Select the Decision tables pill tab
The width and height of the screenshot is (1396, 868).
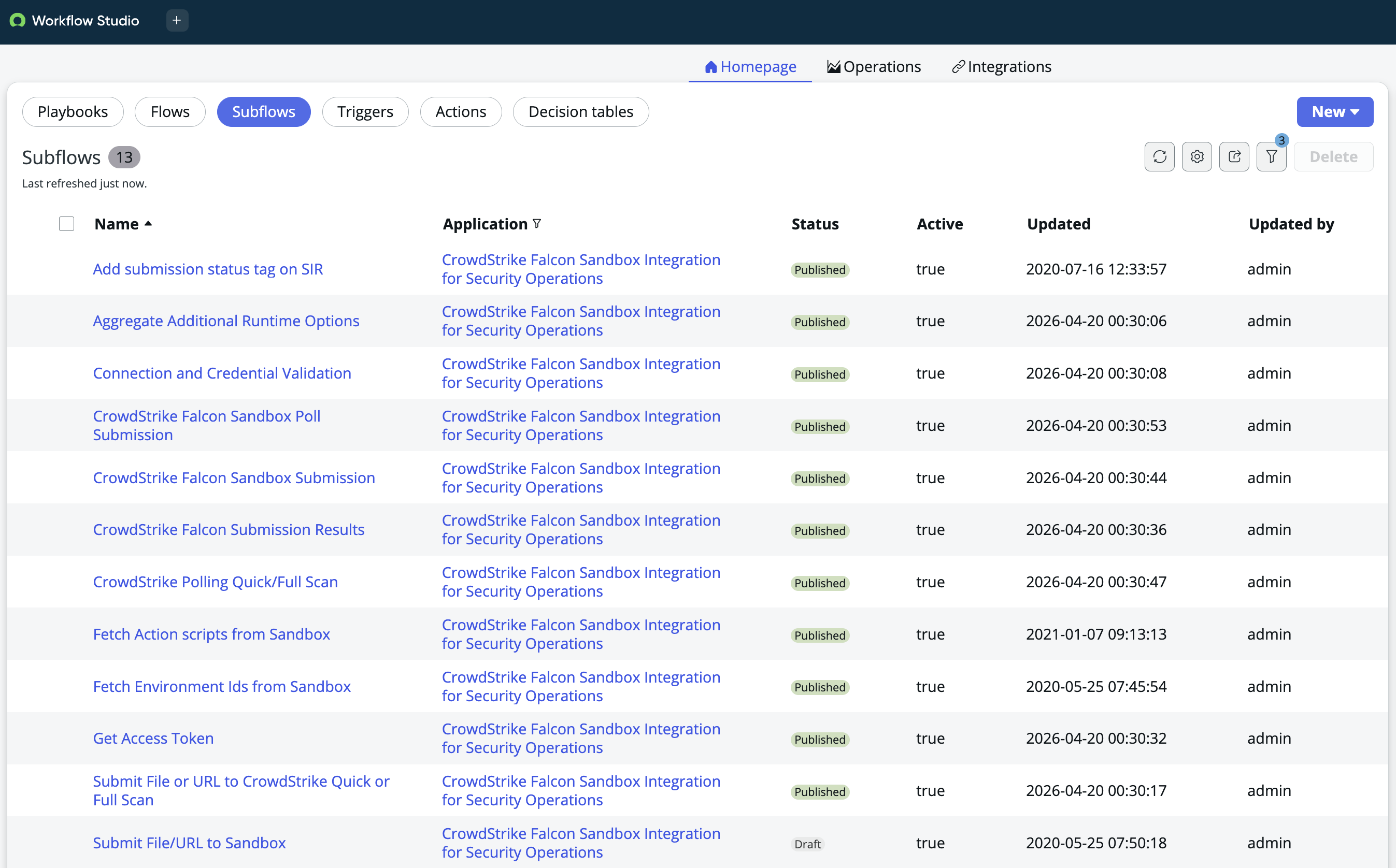point(580,111)
